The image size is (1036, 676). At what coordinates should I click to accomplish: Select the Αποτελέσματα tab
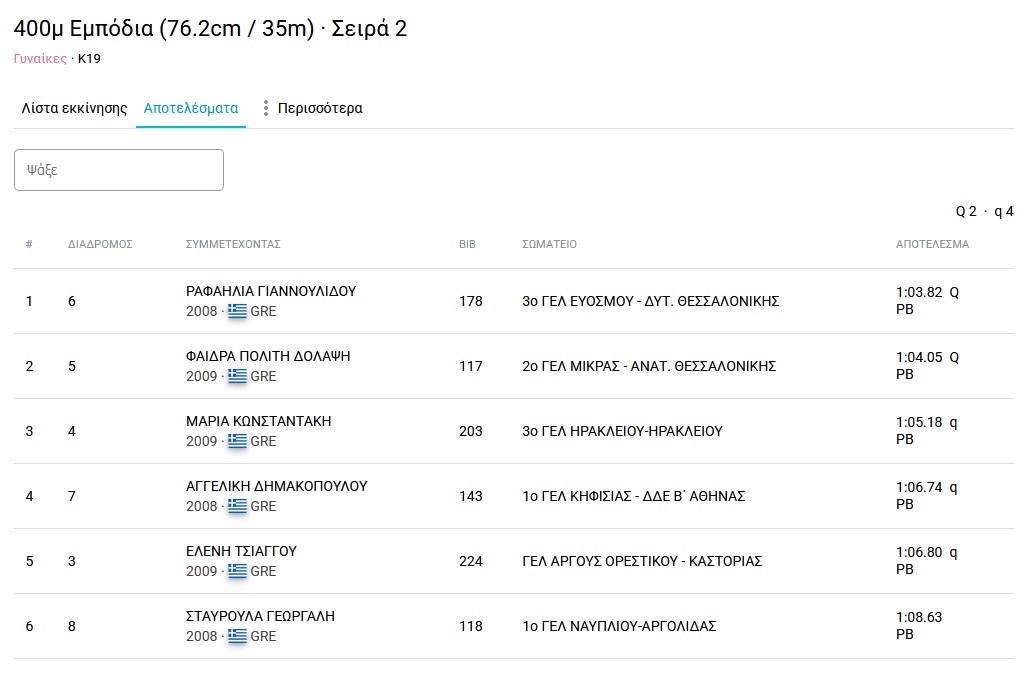point(191,108)
